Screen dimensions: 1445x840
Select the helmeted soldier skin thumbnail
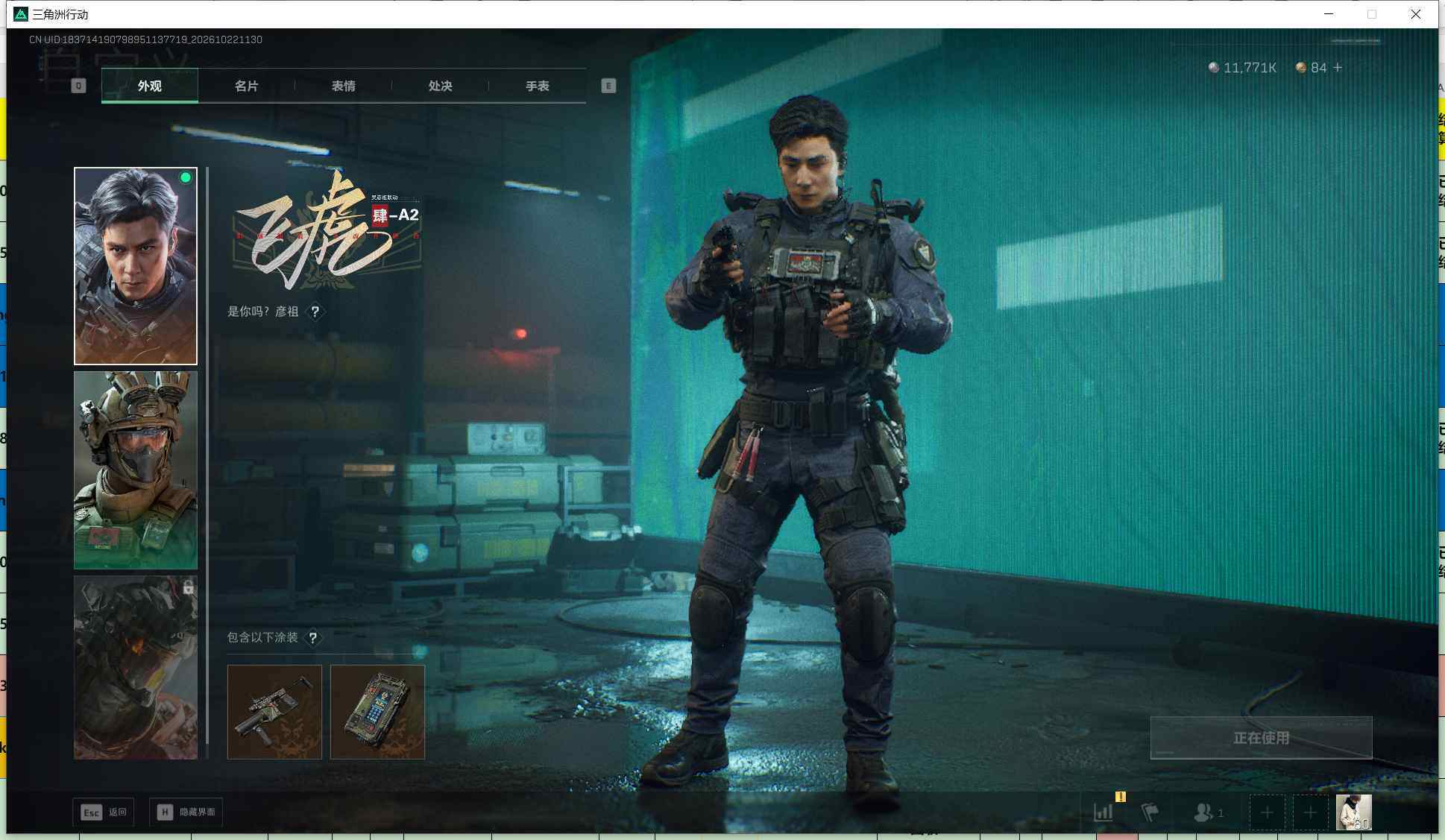136,470
